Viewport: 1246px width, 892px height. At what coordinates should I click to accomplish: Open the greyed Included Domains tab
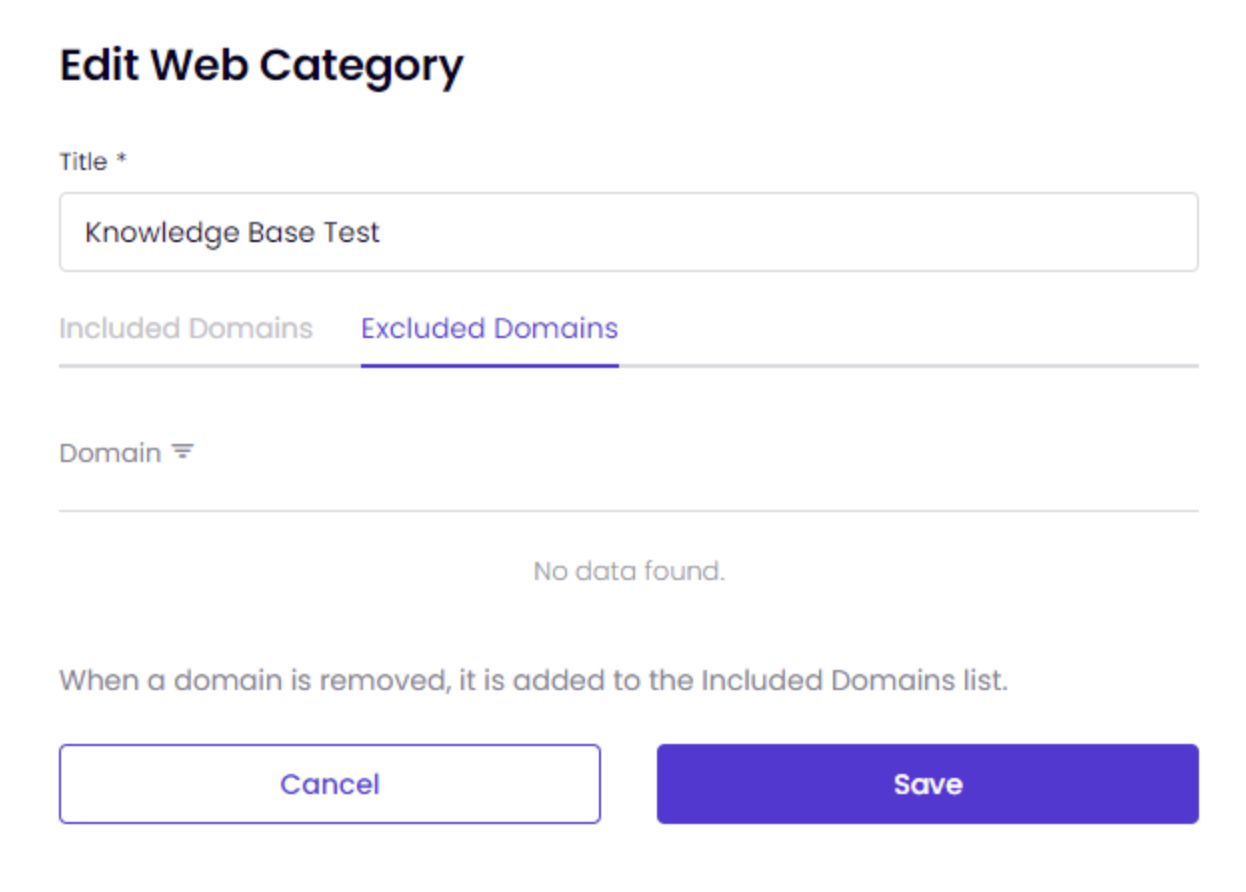tap(186, 328)
